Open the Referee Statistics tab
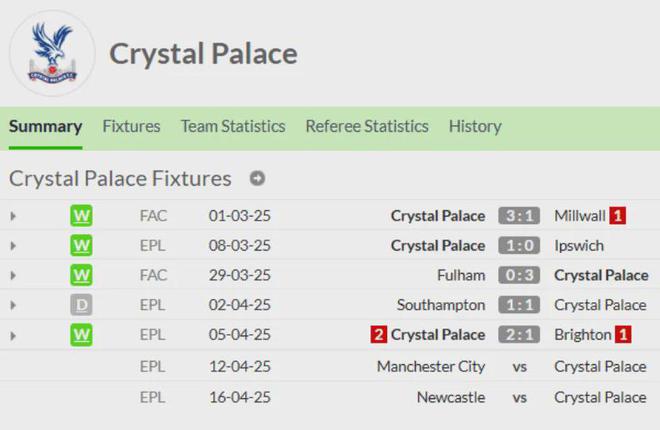660x430 pixels. click(367, 127)
